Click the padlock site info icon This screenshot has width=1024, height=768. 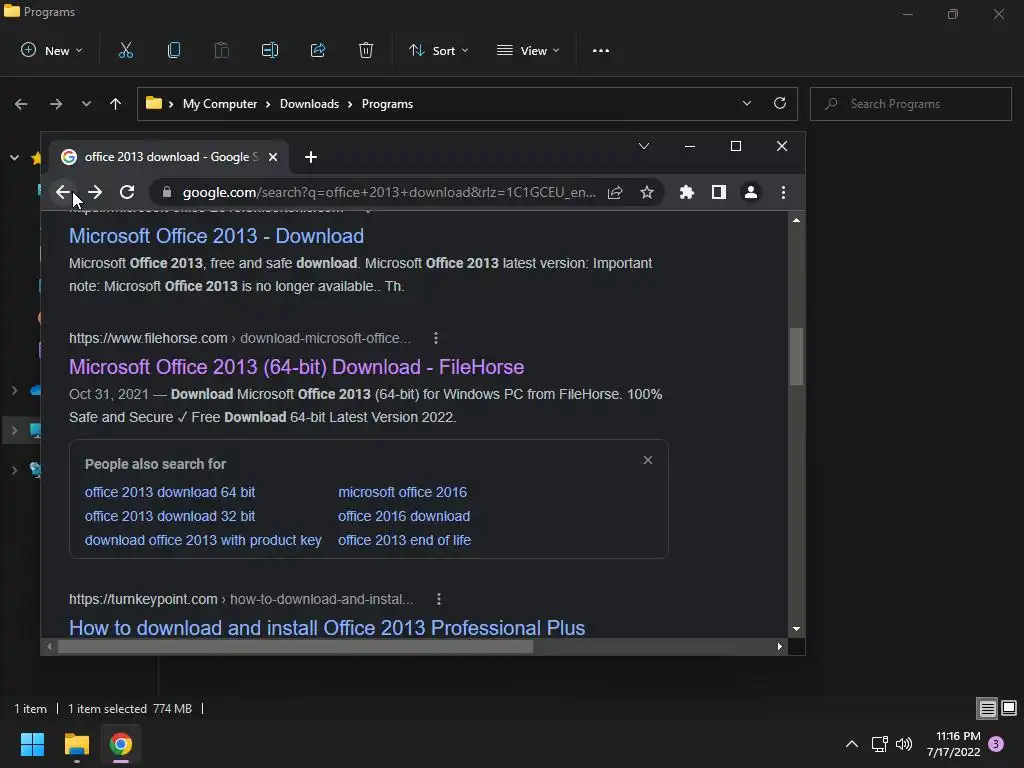[167, 192]
